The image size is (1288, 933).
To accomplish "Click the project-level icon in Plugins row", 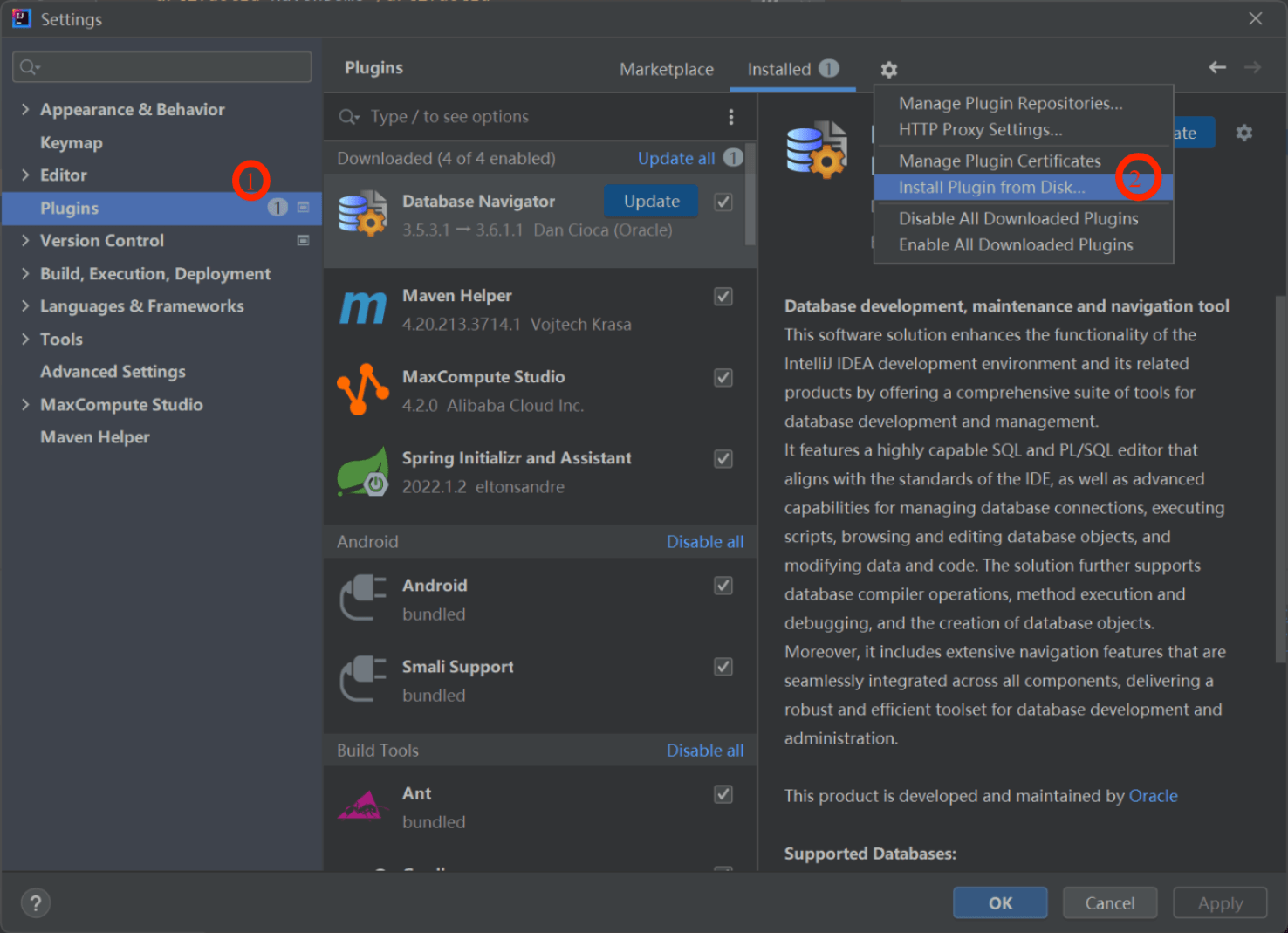I will click(303, 208).
